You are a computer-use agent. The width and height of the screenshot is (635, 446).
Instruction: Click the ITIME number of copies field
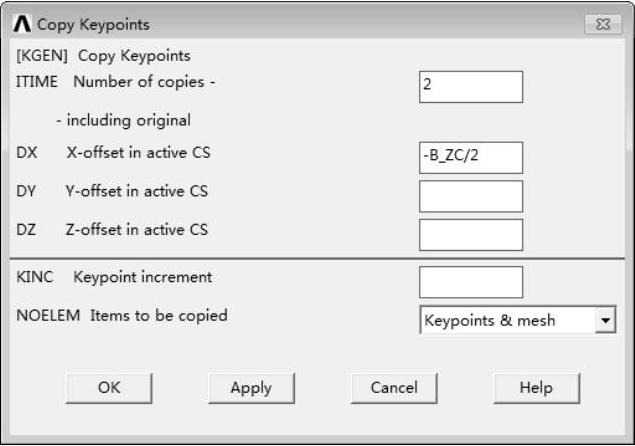coord(470,86)
